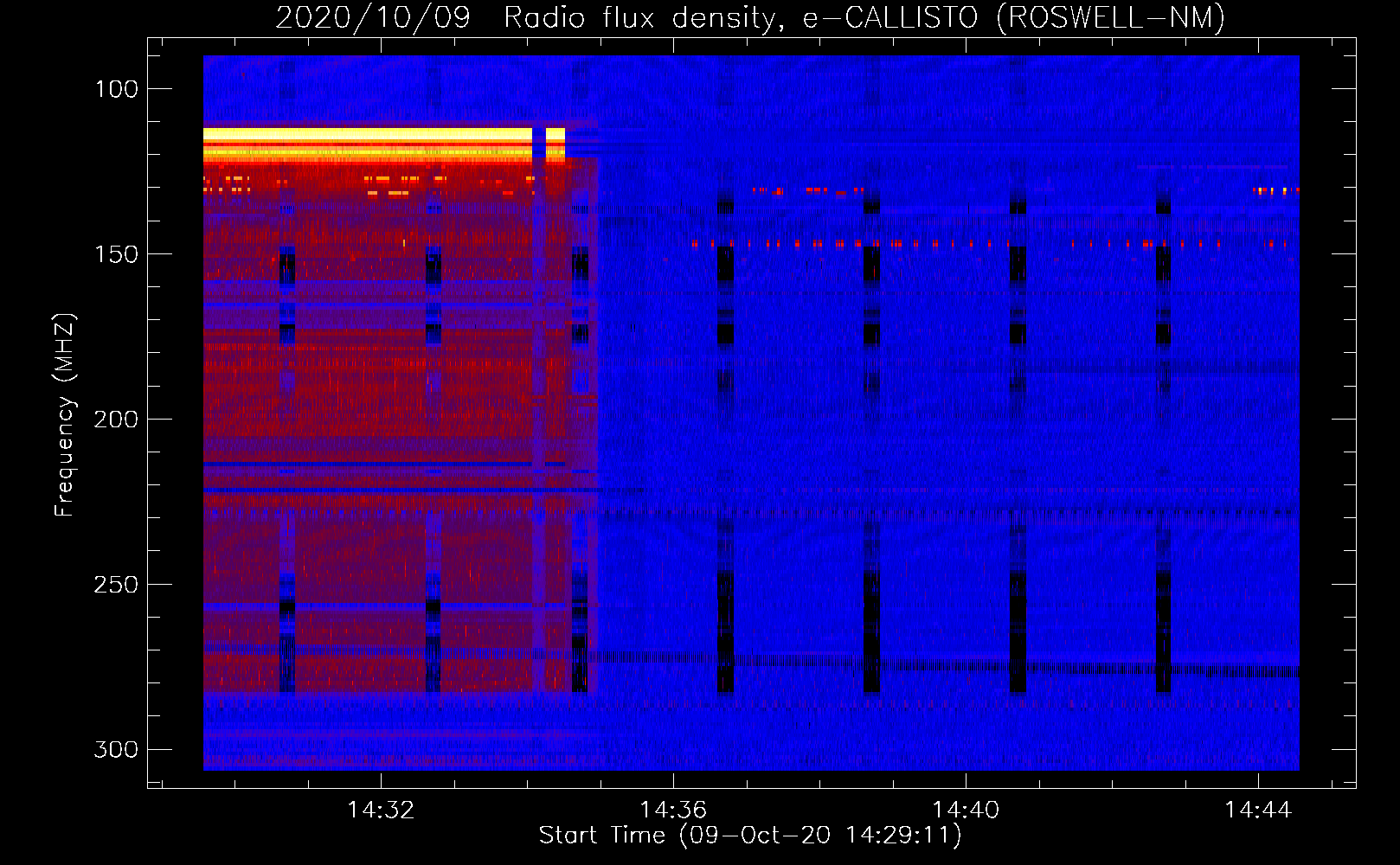Click the 200 frequency tick label
The width and height of the screenshot is (1400, 865).
116,420
